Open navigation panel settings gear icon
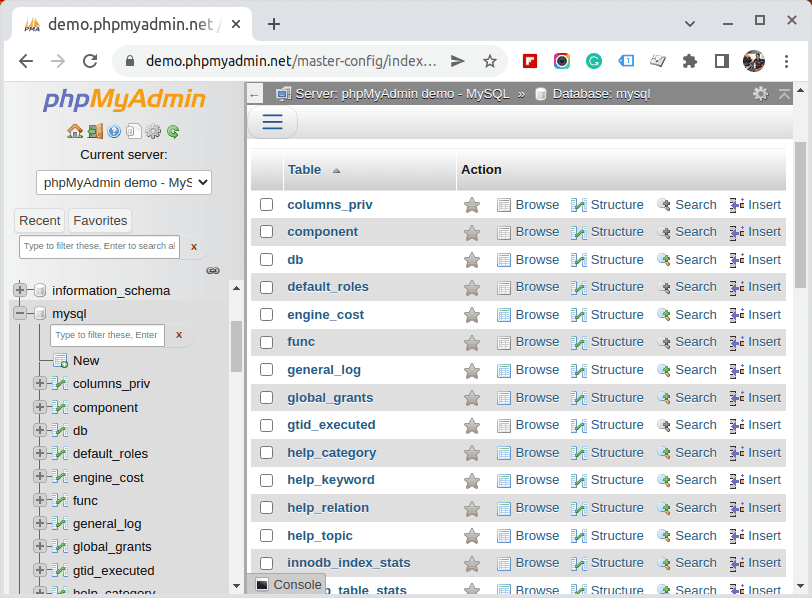Image resolution: width=812 pixels, height=598 pixels. pos(153,132)
